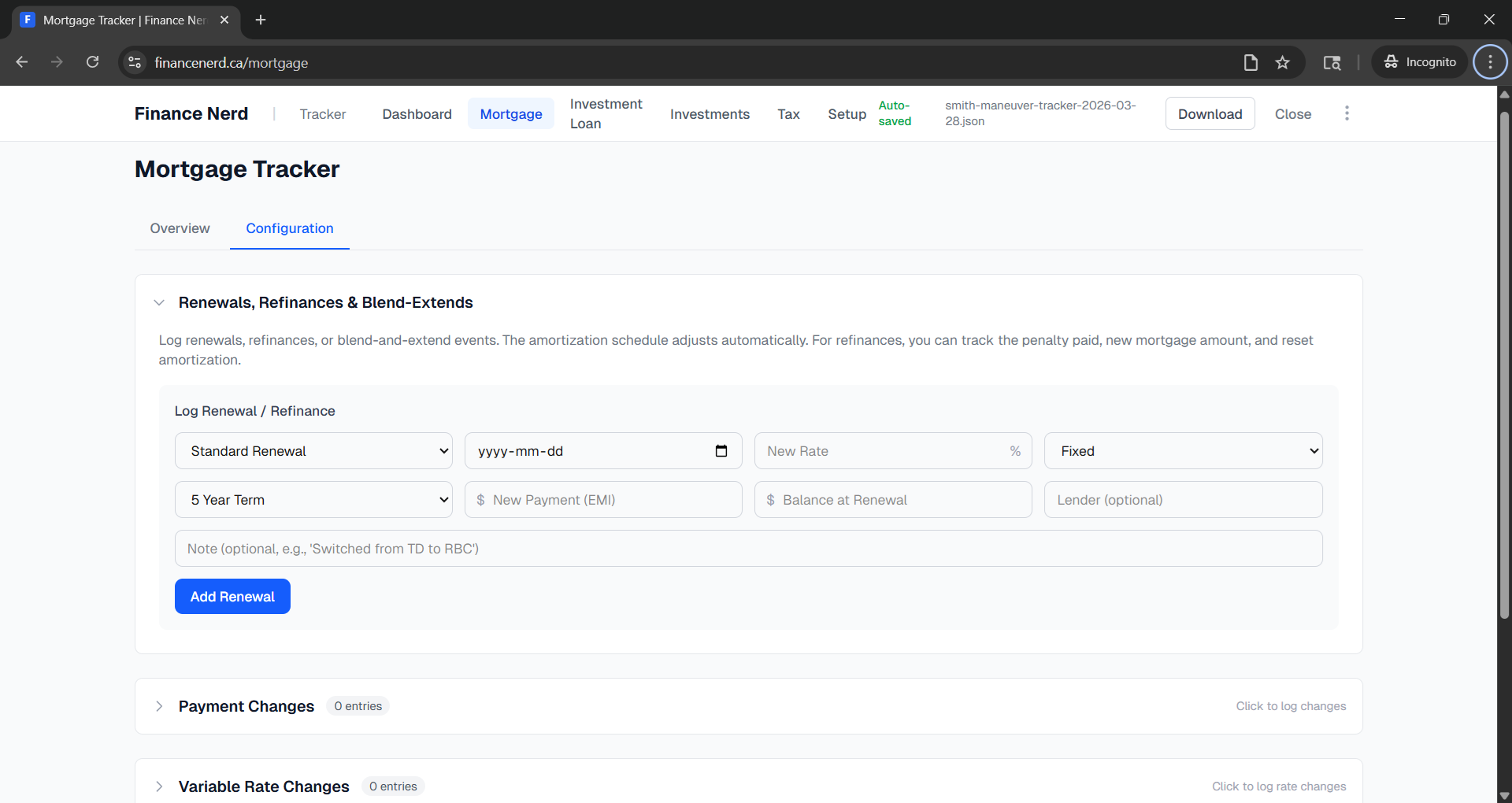
Task: Click the three-dot app options menu
Action: 1347,113
